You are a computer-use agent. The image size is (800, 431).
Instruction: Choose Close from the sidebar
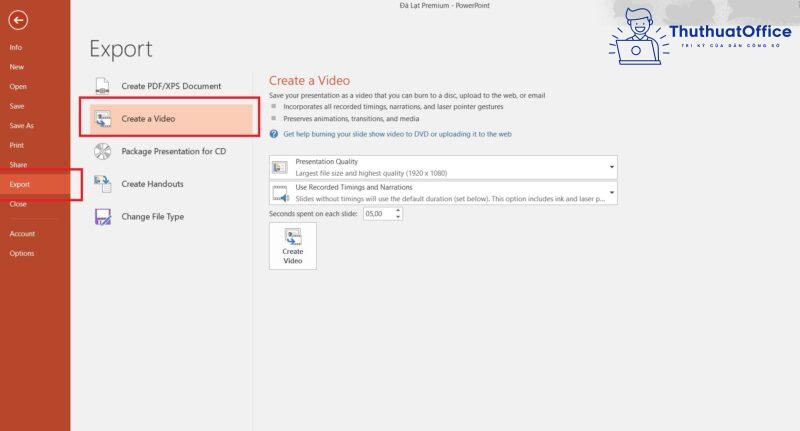pyautogui.click(x=18, y=204)
